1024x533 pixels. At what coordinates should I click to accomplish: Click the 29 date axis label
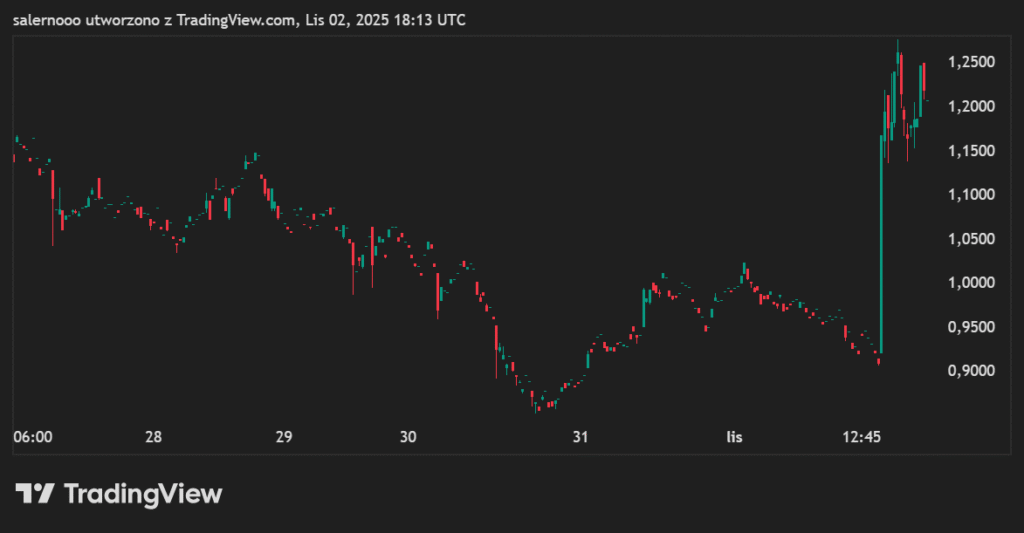(x=284, y=437)
